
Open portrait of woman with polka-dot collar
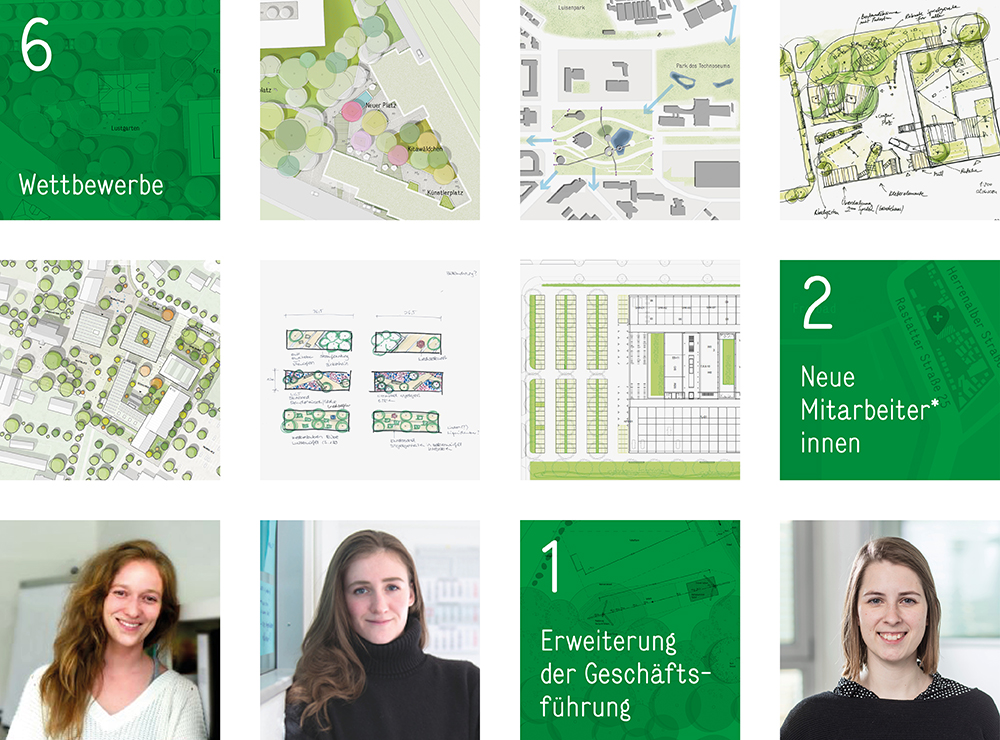pyautogui.click(x=889, y=630)
